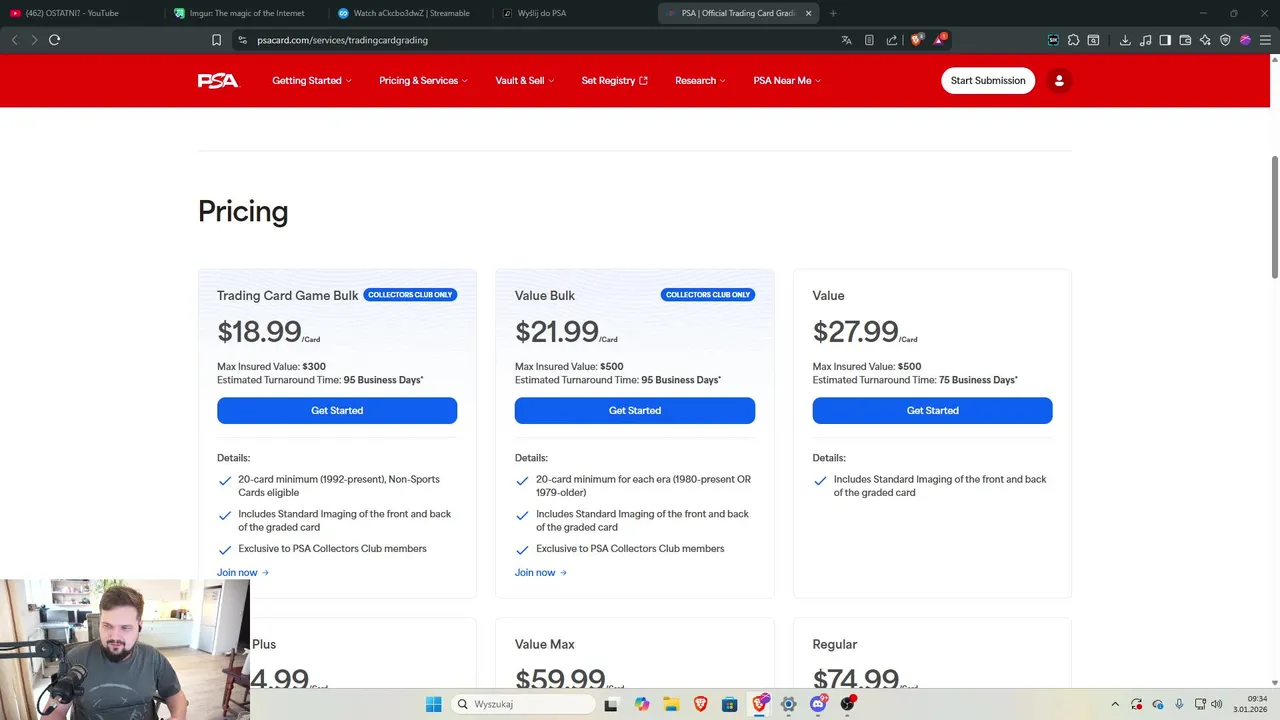Click the Start Submission button
The height and width of the screenshot is (720, 1280).
point(988,81)
